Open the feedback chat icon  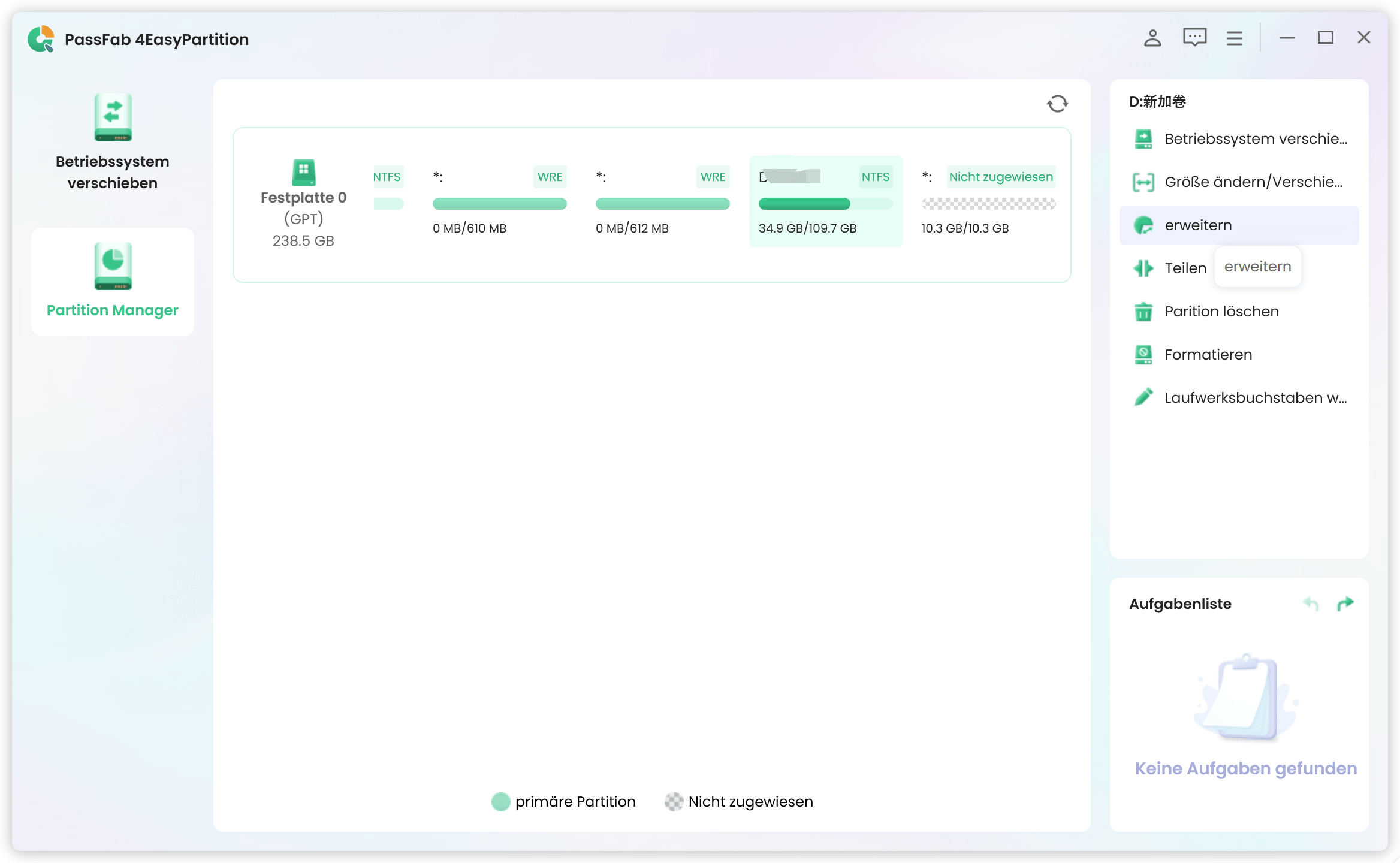coord(1194,38)
